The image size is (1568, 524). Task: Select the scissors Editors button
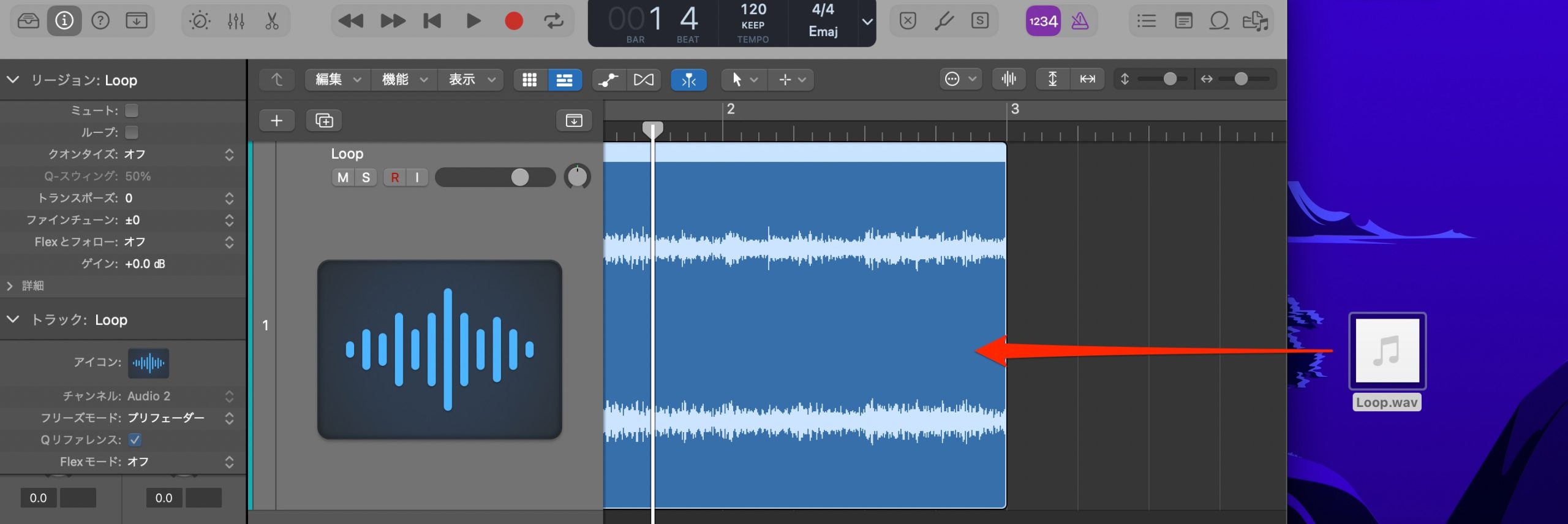tap(272, 21)
